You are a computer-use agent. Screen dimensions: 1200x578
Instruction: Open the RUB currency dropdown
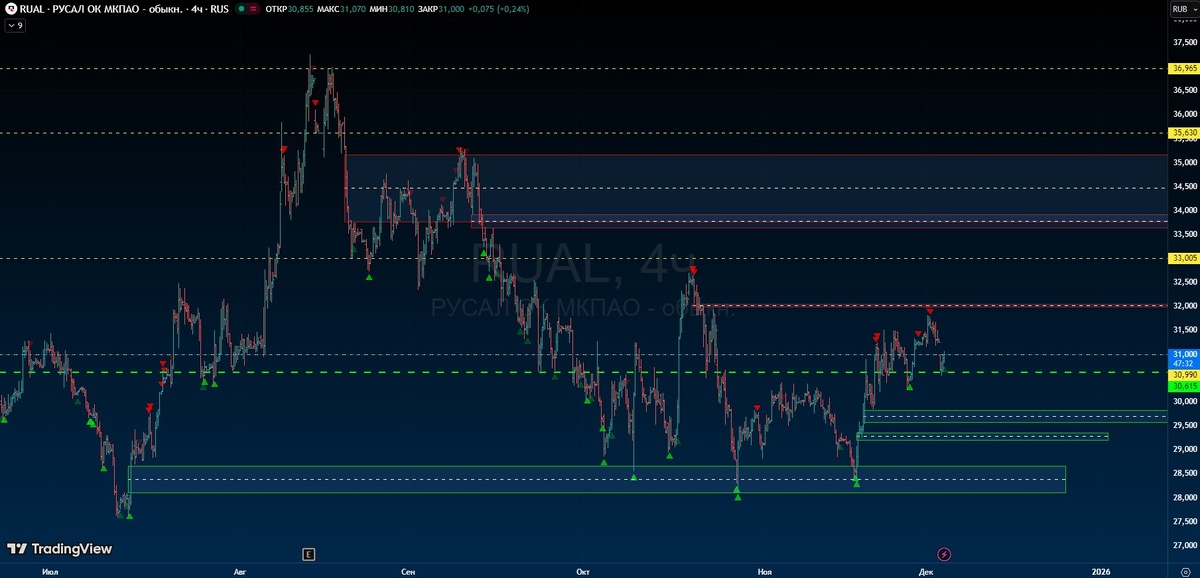click(1183, 8)
